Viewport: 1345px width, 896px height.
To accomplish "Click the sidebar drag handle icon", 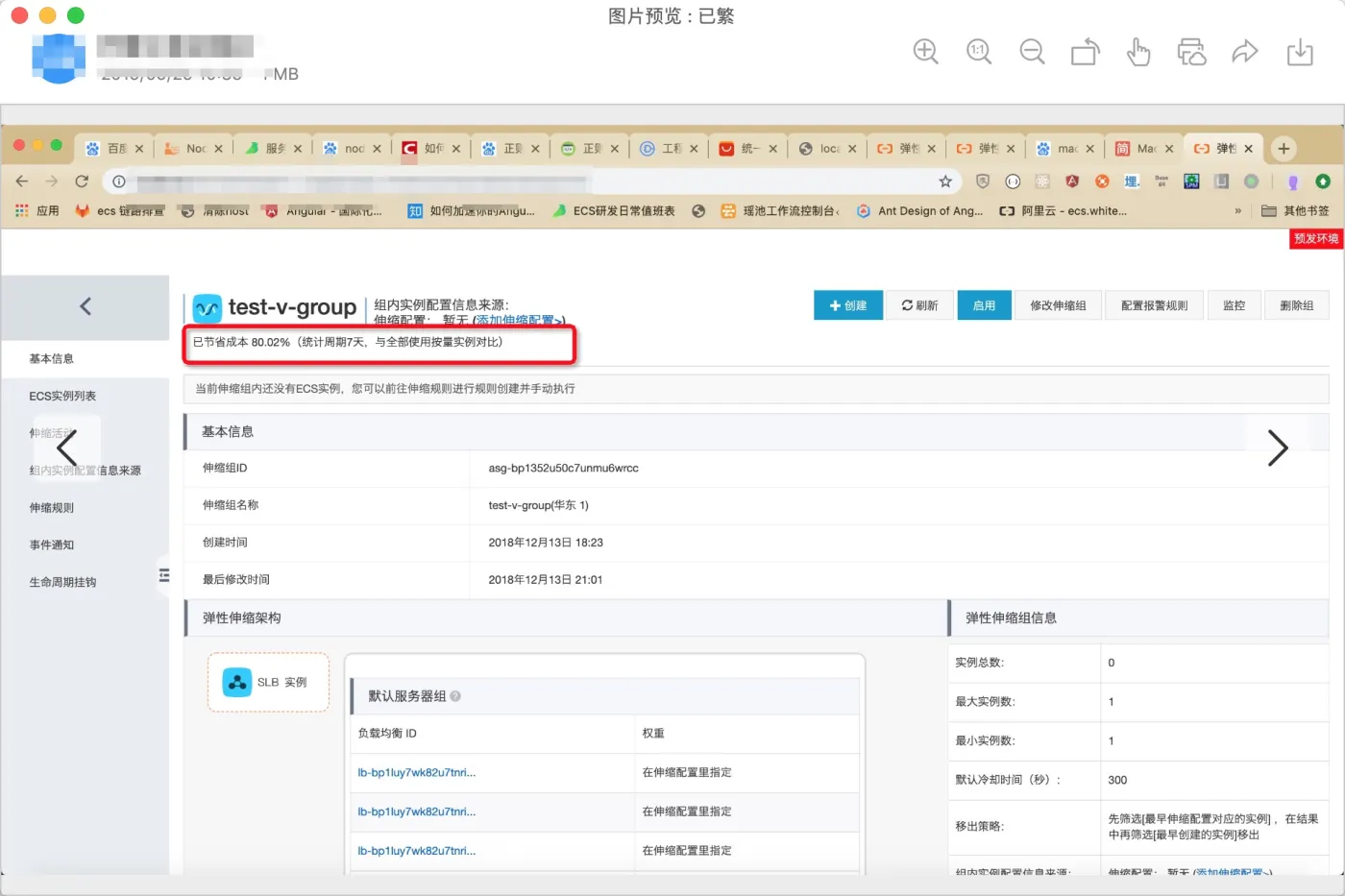I will click(x=164, y=575).
